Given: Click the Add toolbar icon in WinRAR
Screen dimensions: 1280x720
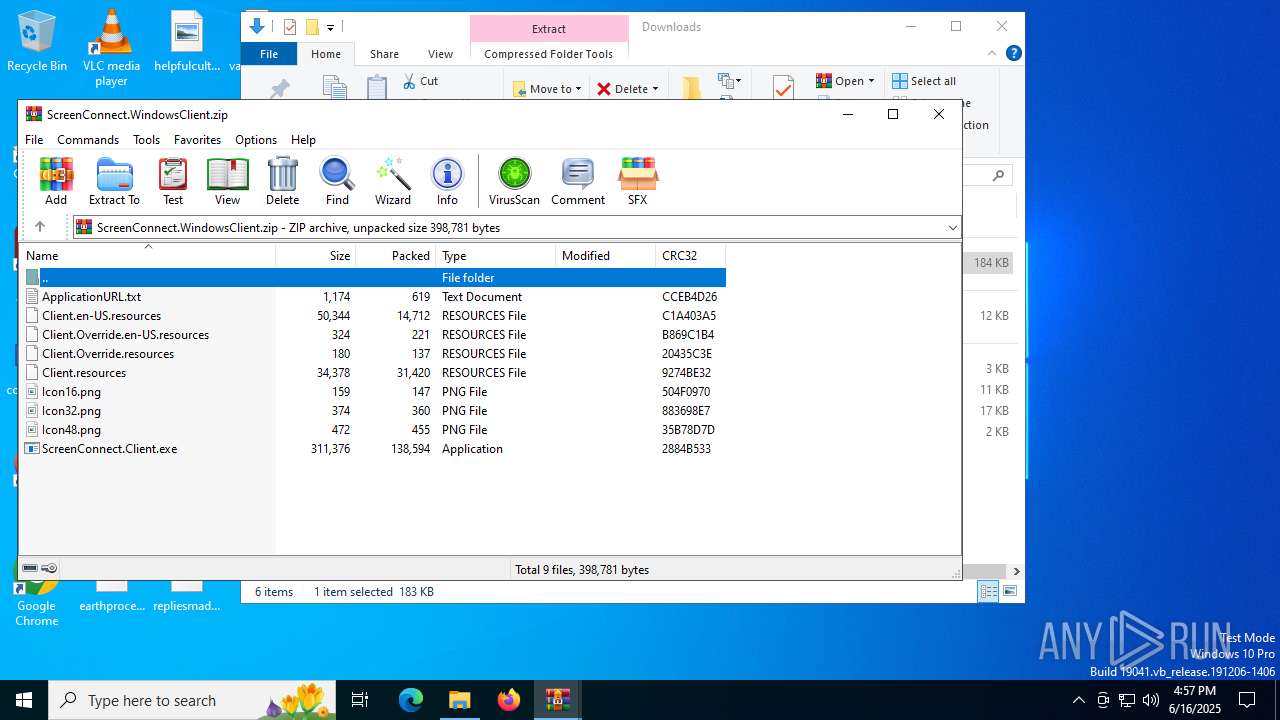Looking at the screenshot, I should pos(56,181).
